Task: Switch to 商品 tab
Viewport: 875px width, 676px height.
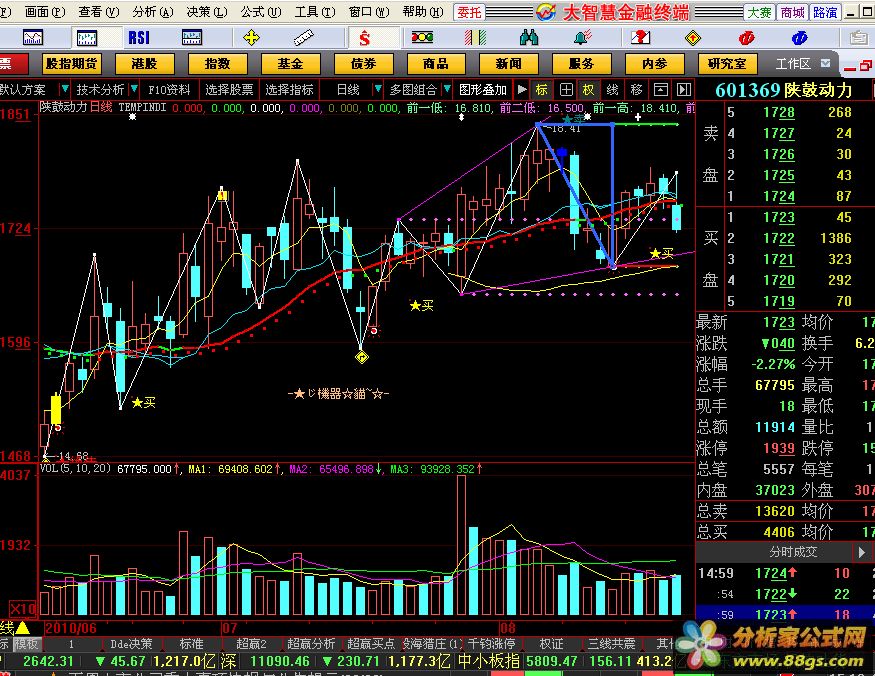Action: 436,64
